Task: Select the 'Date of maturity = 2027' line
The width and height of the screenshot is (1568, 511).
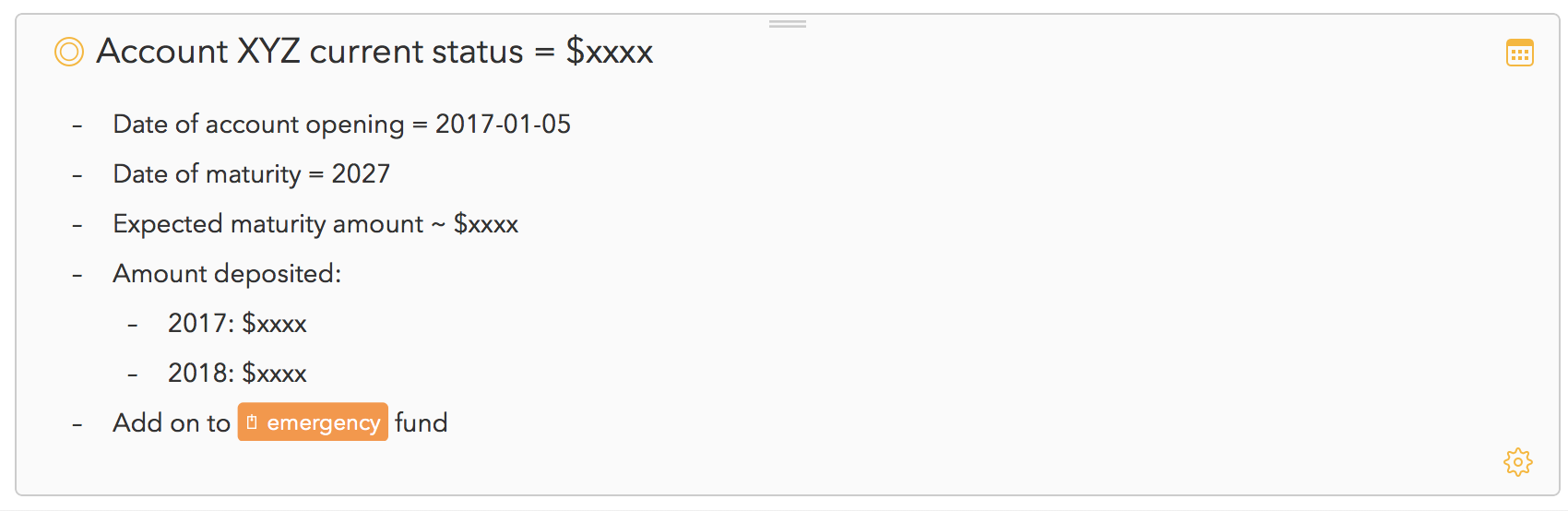Action: [x=251, y=174]
